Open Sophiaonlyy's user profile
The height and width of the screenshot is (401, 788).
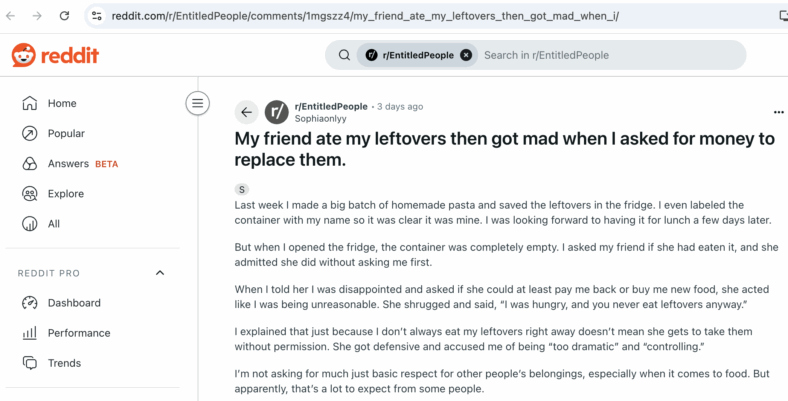click(x=321, y=119)
